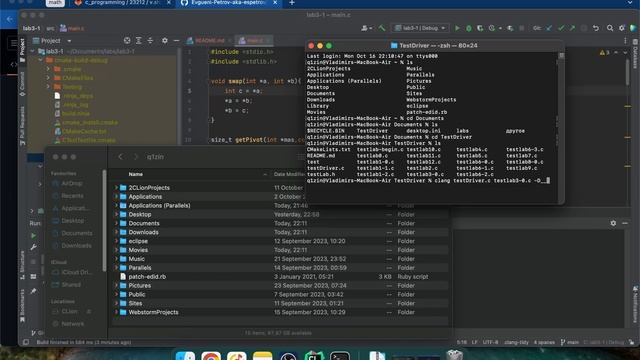The width and height of the screenshot is (640, 360).
Task: Open a new browser tab with plus
Action: [x=291, y=3]
